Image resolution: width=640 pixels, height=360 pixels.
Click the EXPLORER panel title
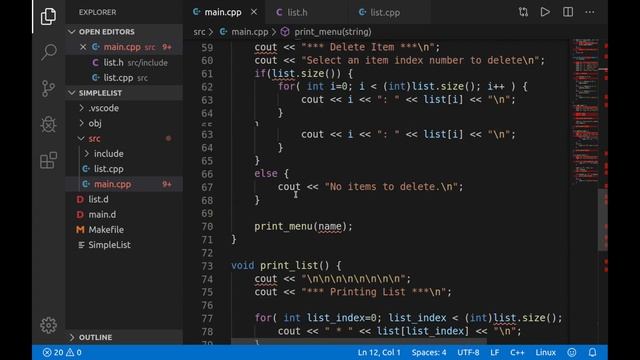(x=97, y=12)
